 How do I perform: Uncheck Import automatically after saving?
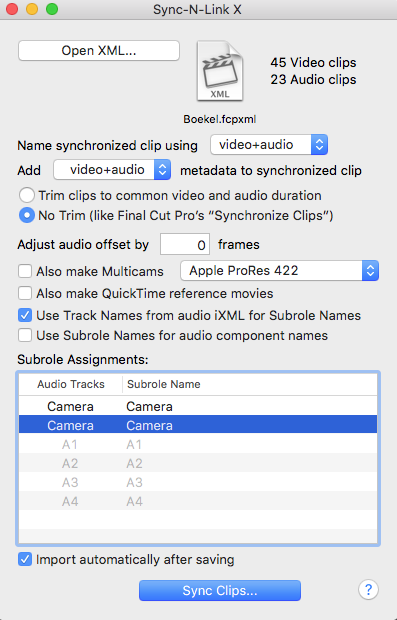click(x=25, y=560)
